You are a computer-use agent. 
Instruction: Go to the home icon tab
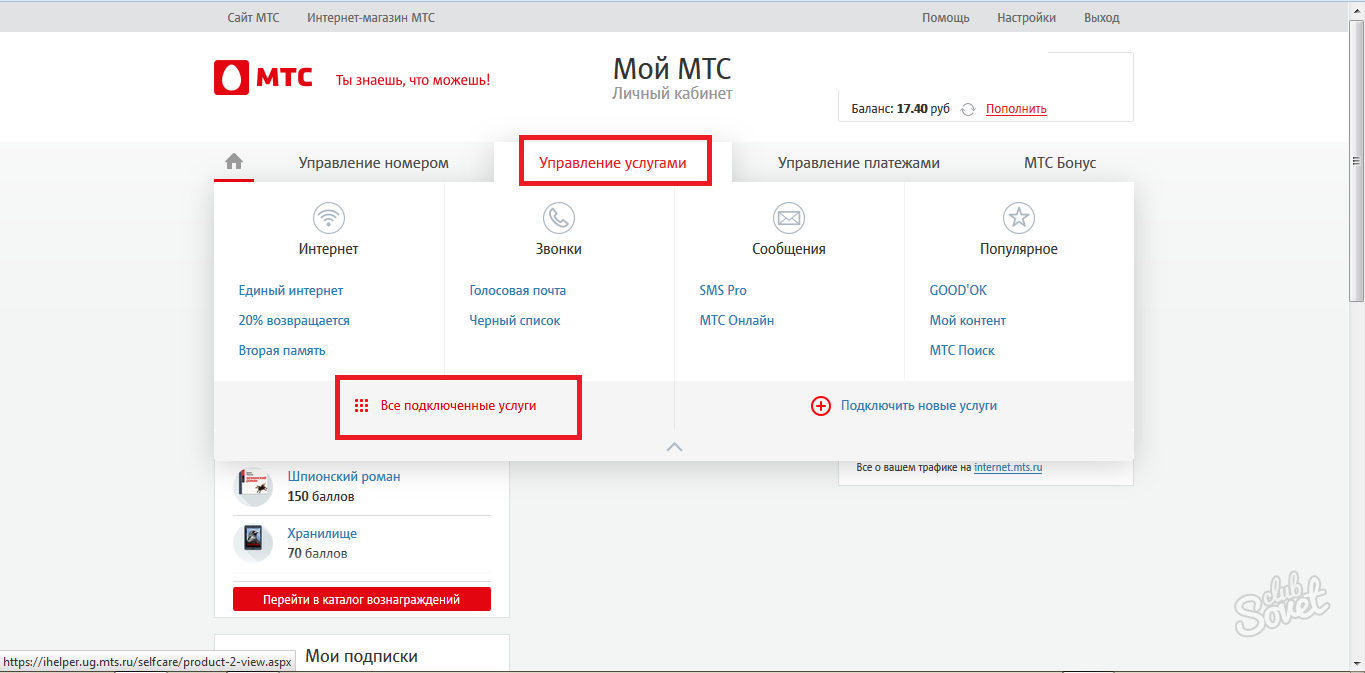(234, 161)
